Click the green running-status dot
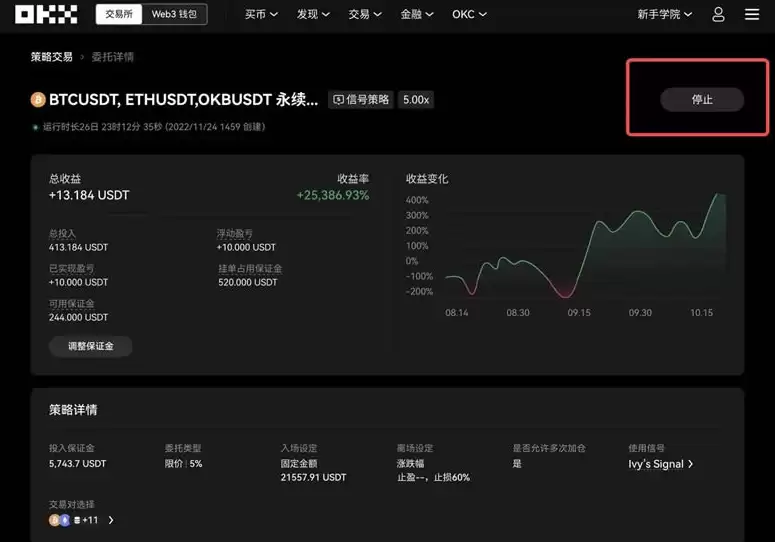 (x=35, y=127)
